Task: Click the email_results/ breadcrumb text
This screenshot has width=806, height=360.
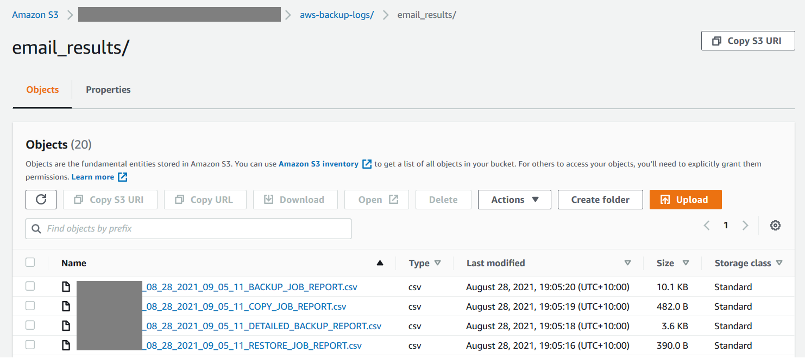Action: pyautogui.click(x=427, y=14)
